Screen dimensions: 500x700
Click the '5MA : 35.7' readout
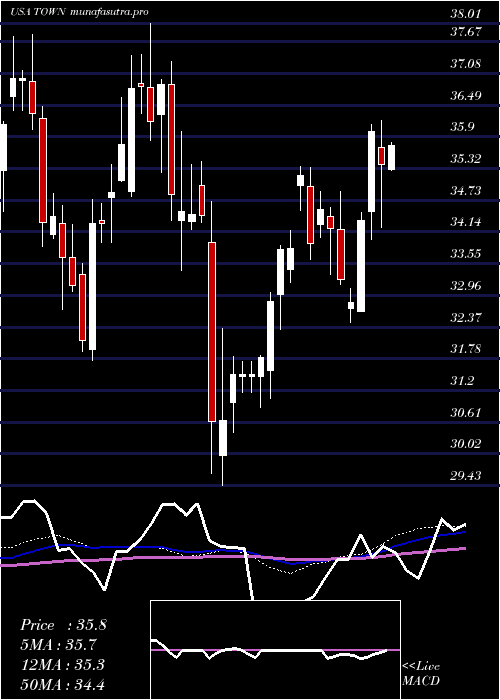pyautogui.click(x=58, y=645)
